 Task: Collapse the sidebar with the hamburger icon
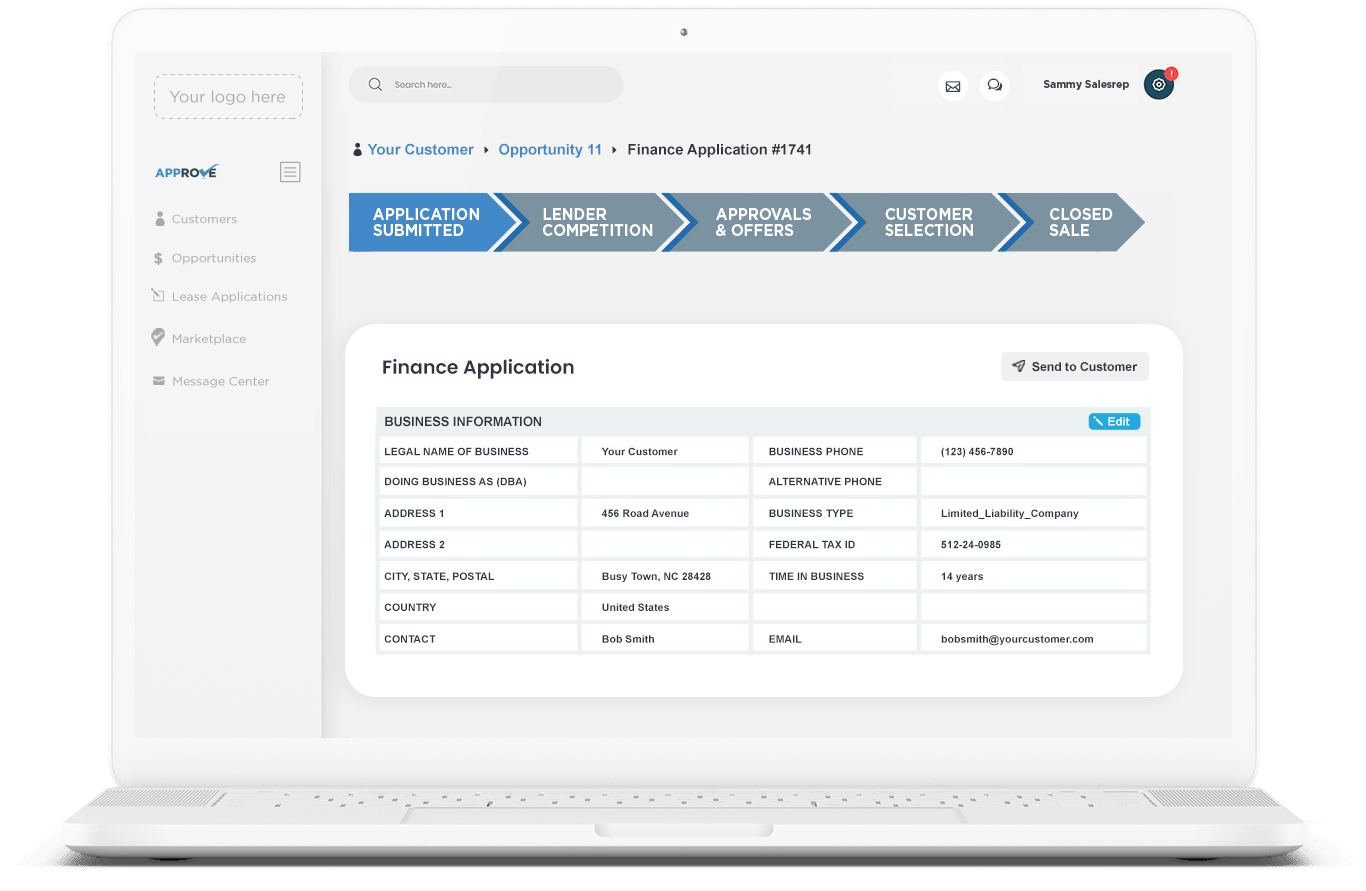pyautogui.click(x=290, y=171)
